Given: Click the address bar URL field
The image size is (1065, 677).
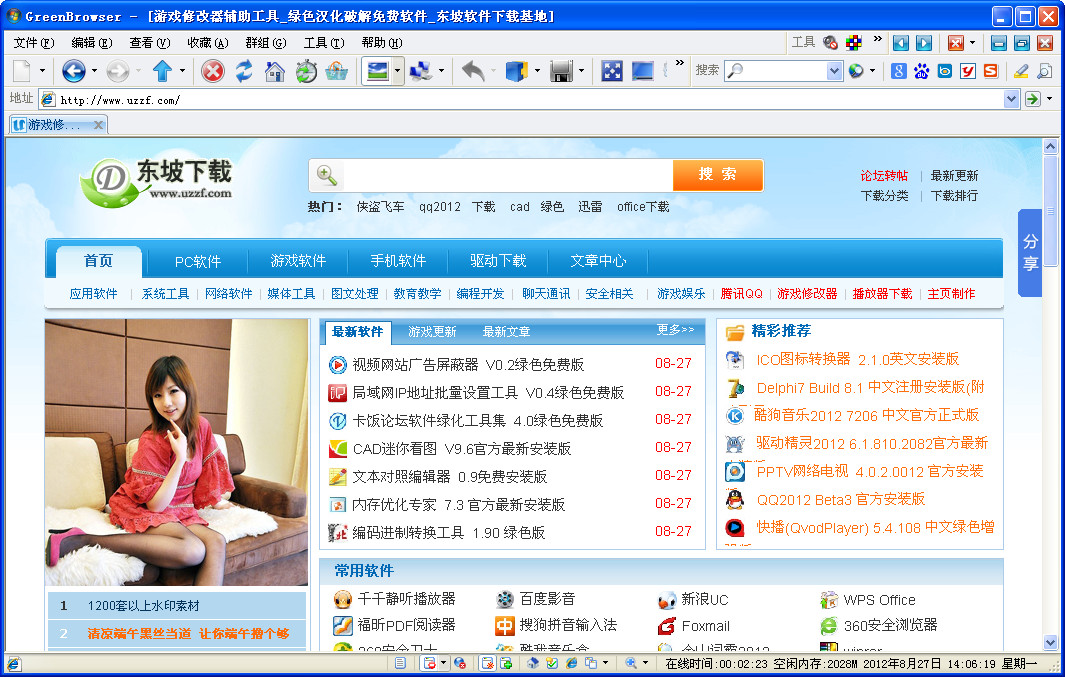Looking at the screenshot, I should pyautogui.click(x=530, y=100).
